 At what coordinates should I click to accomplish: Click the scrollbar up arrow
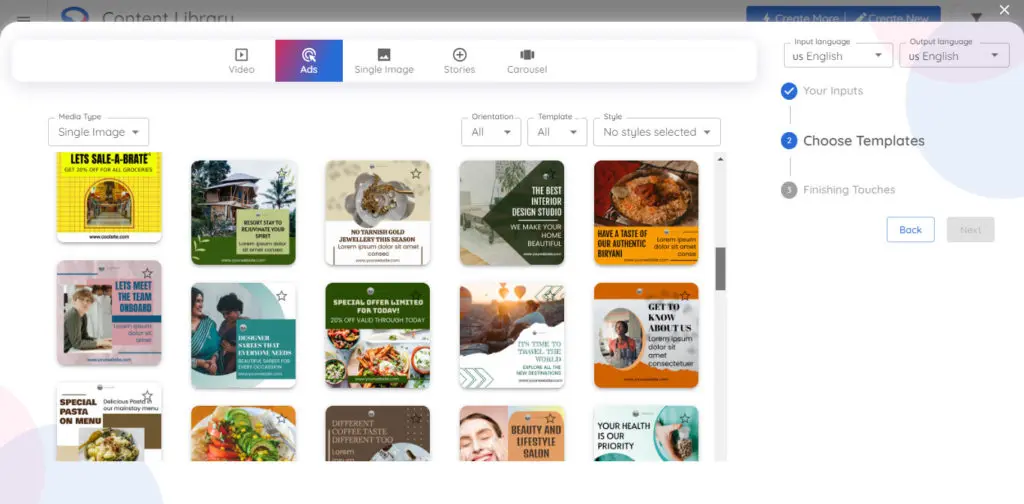coord(720,158)
